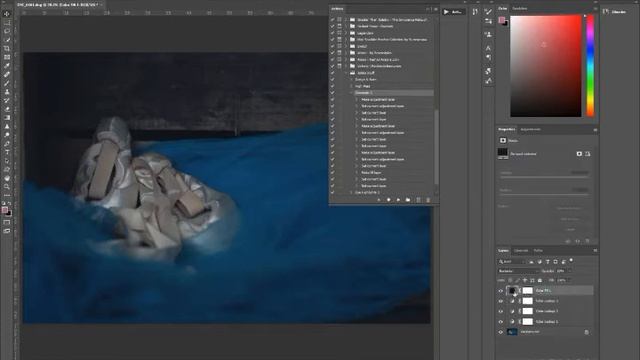Select the Frame tool
Image resolution: width=640 pixels, height=360 pixels.
(7, 57)
